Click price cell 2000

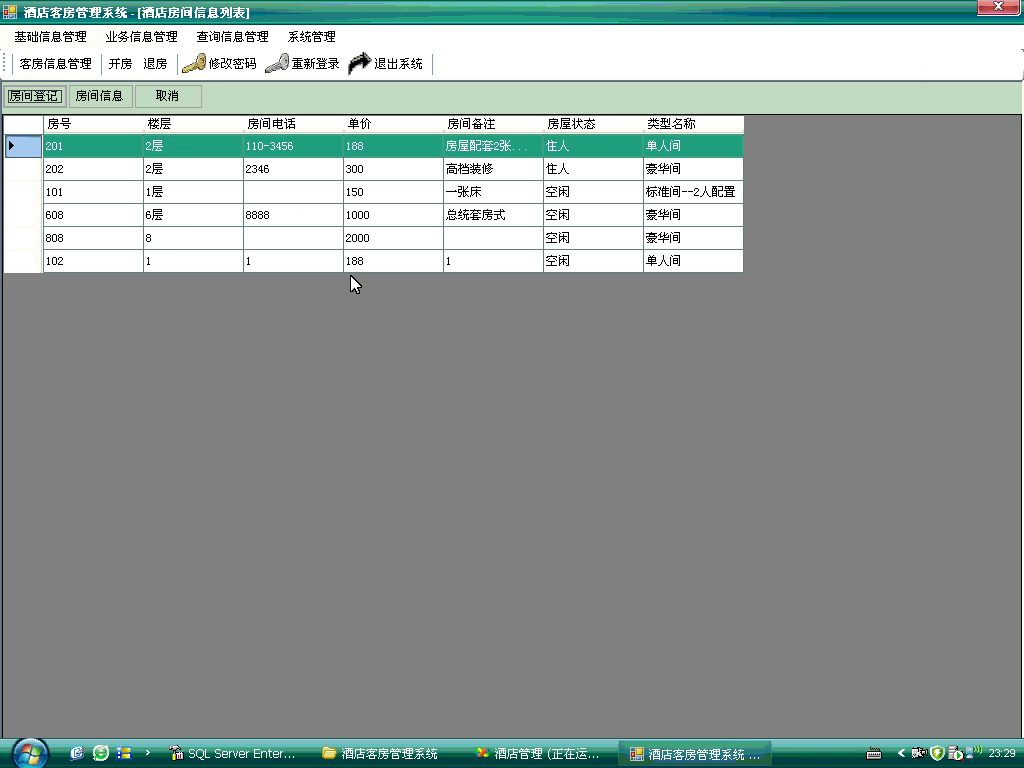(393, 238)
